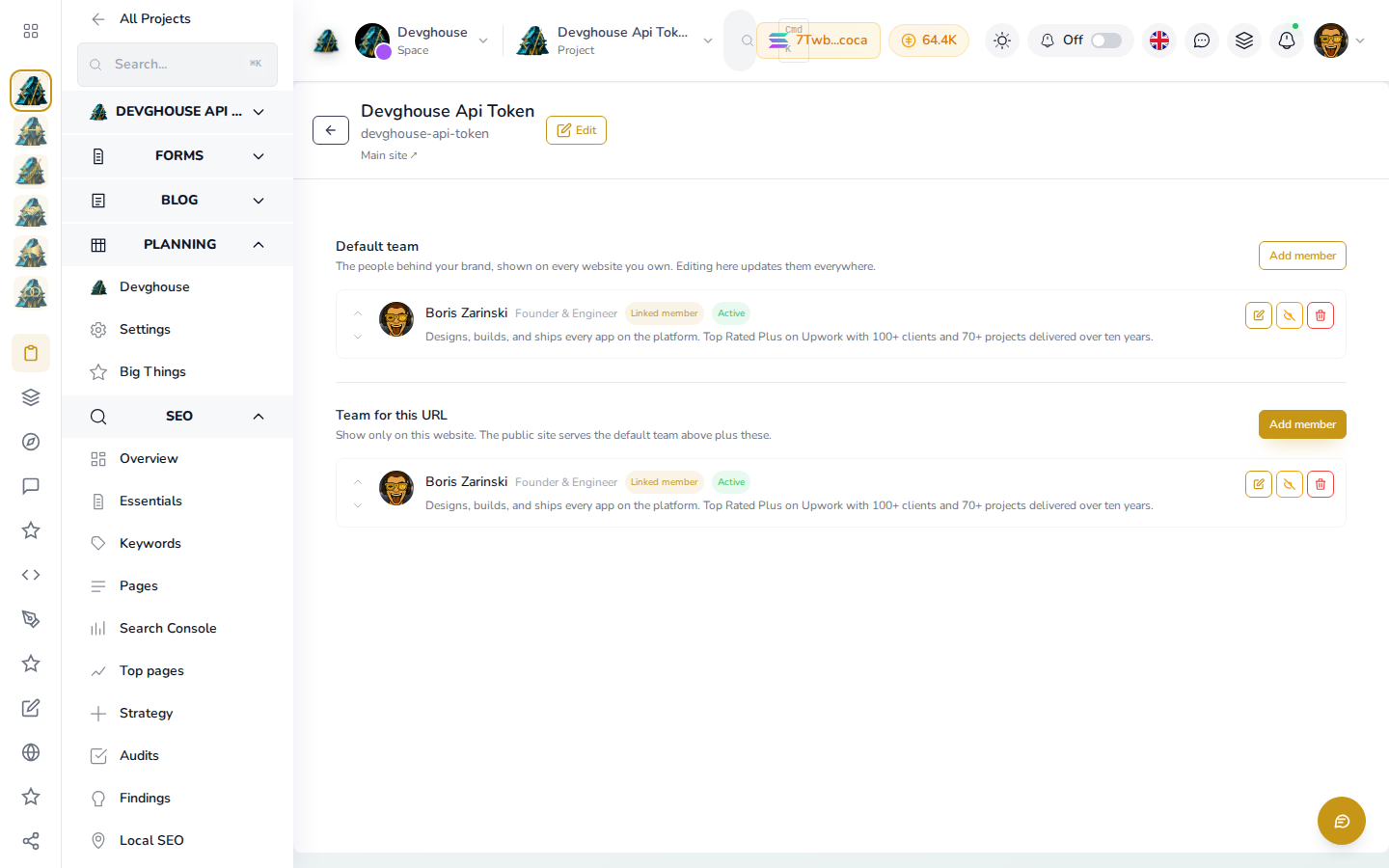Hide Boris Zarinski in Team for this URL

(1290, 484)
